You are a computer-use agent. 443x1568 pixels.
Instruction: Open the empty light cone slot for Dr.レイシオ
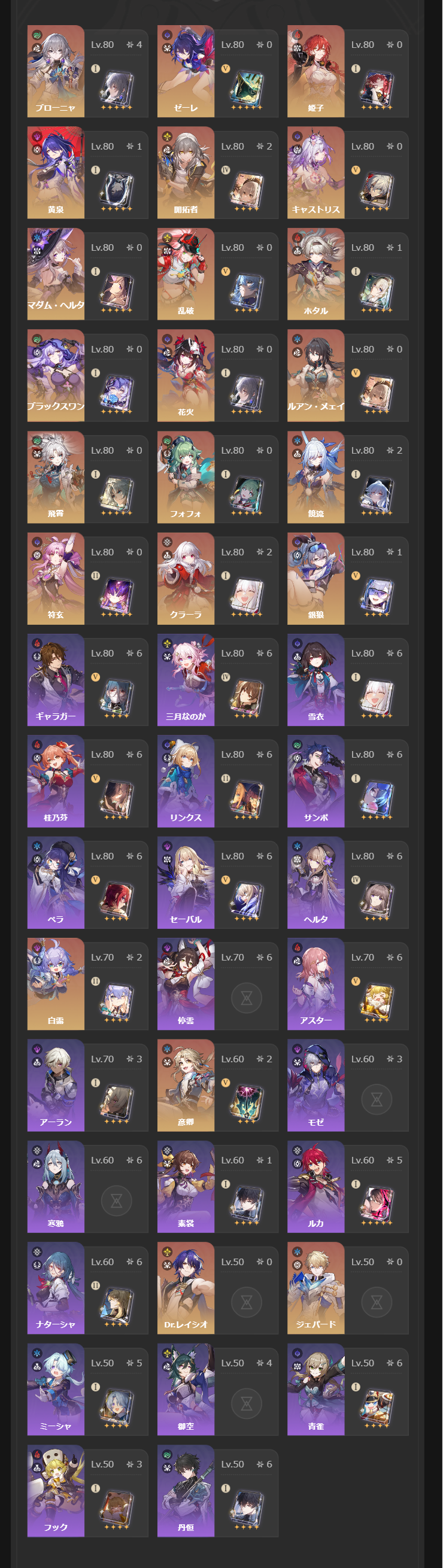pos(247,1302)
